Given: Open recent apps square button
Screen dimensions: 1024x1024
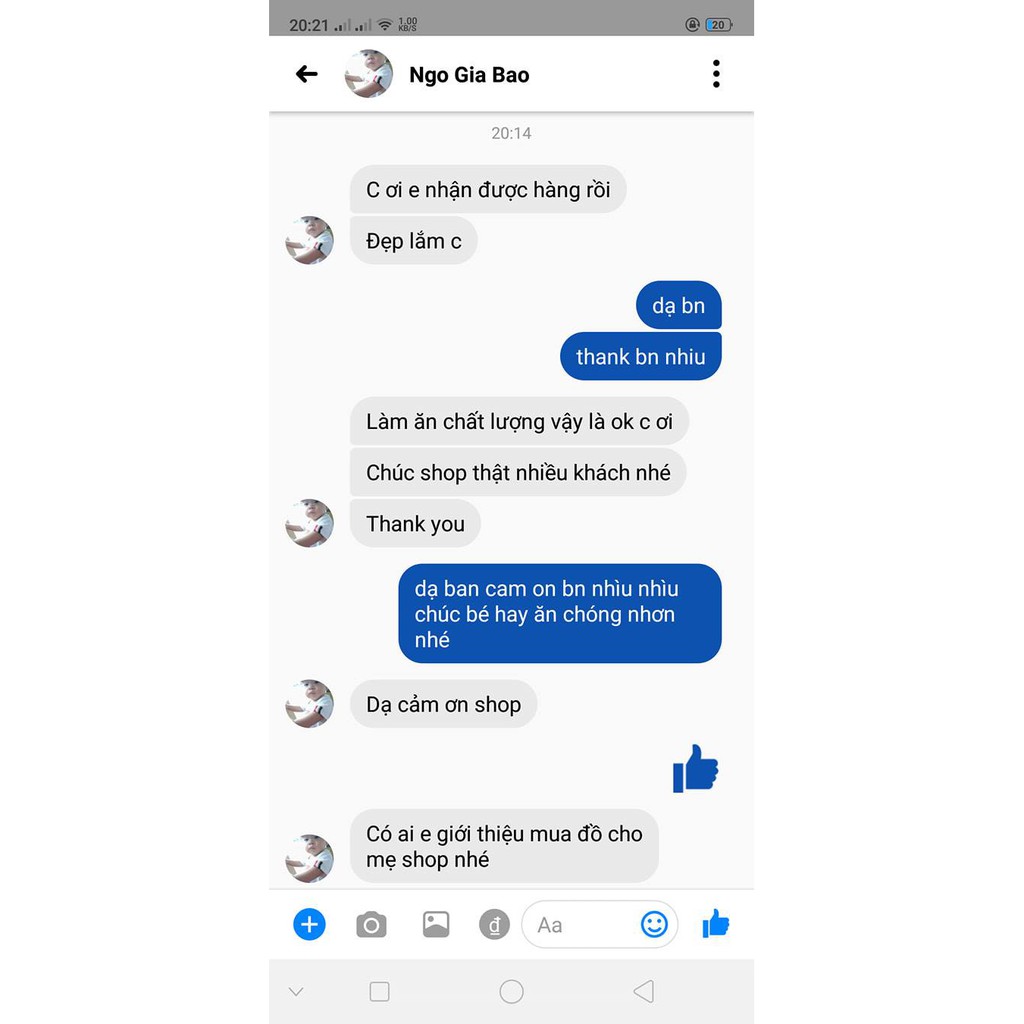Looking at the screenshot, I should [379, 991].
